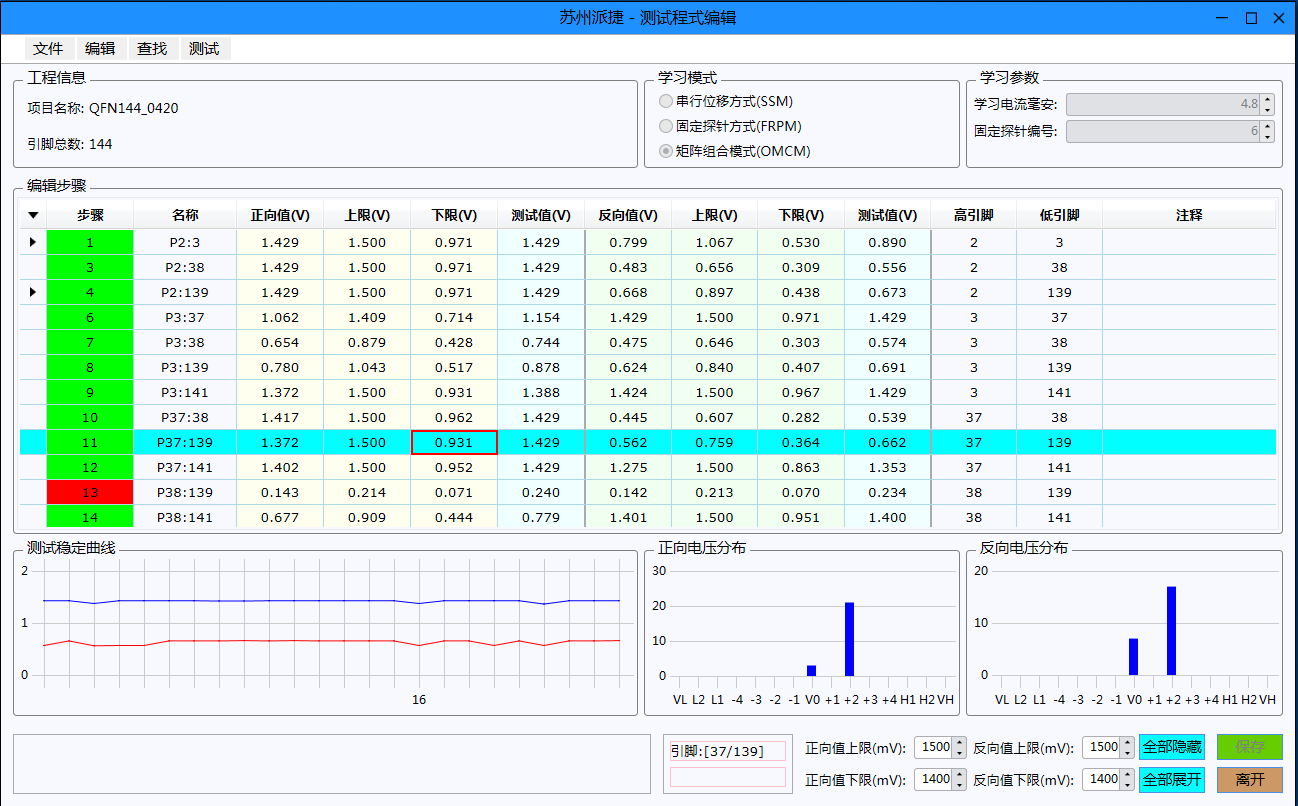Increase 固定探针编号 with up arrow
Viewport: 1298px width, 806px height.
point(1268,126)
